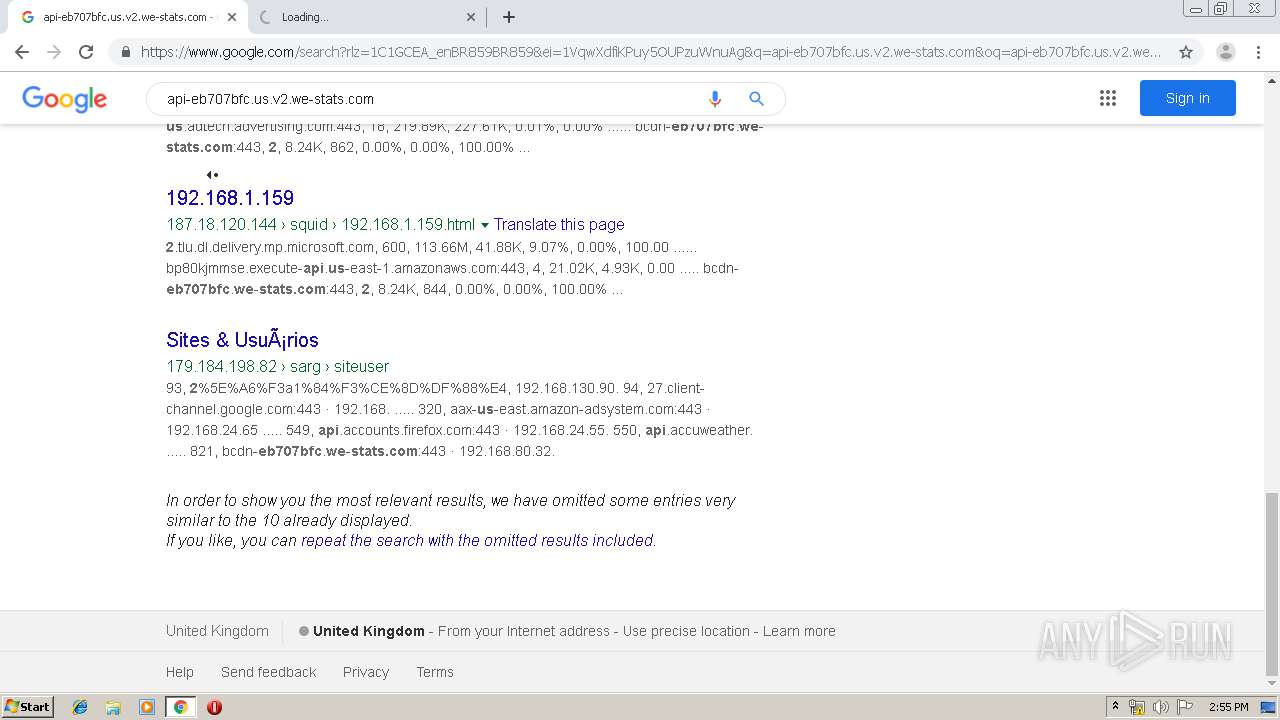Click the 179.184.198.82 › sarg › siteuser text

pos(277,367)
